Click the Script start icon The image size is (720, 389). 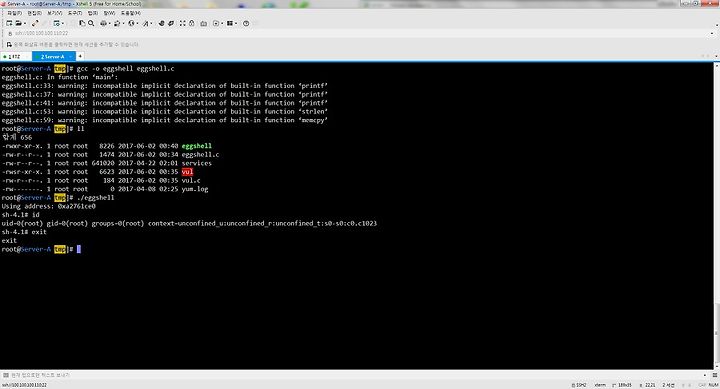(216, 23)
